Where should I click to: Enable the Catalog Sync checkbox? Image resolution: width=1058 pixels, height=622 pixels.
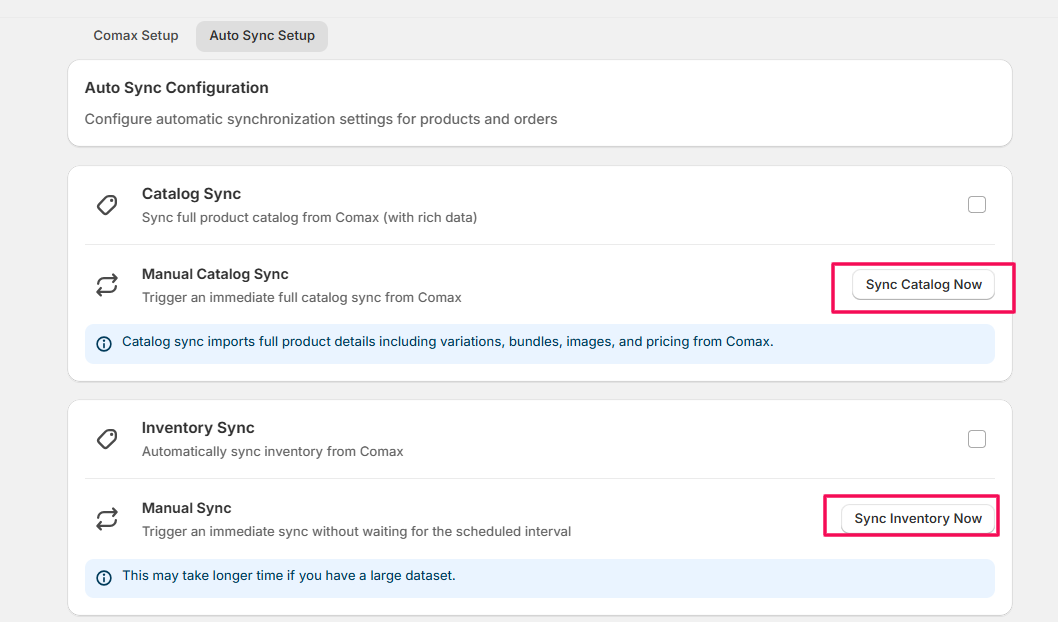pos(977,205)
